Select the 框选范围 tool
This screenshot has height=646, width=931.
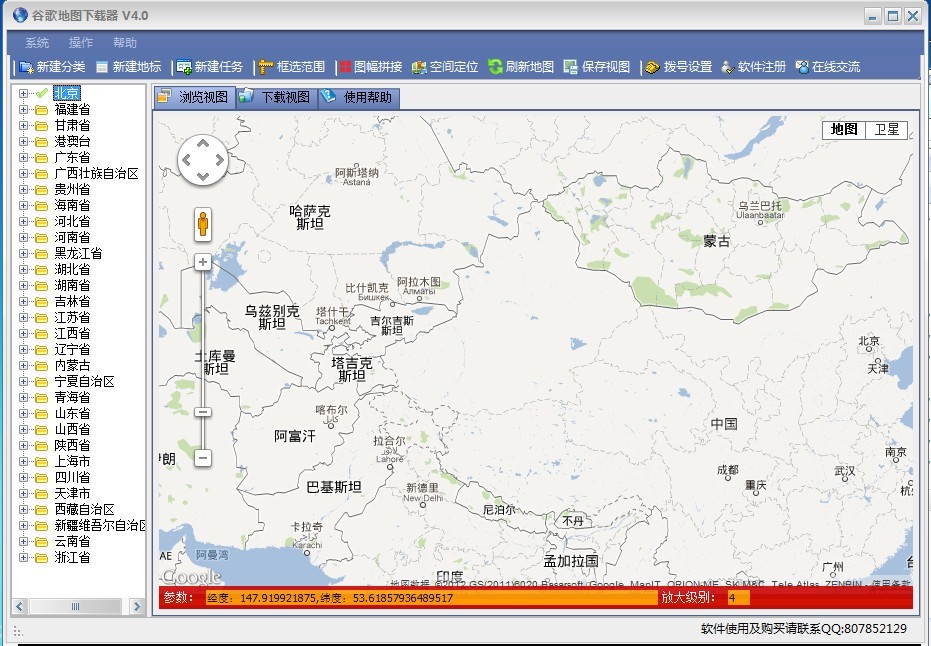[x=266, y=67]
